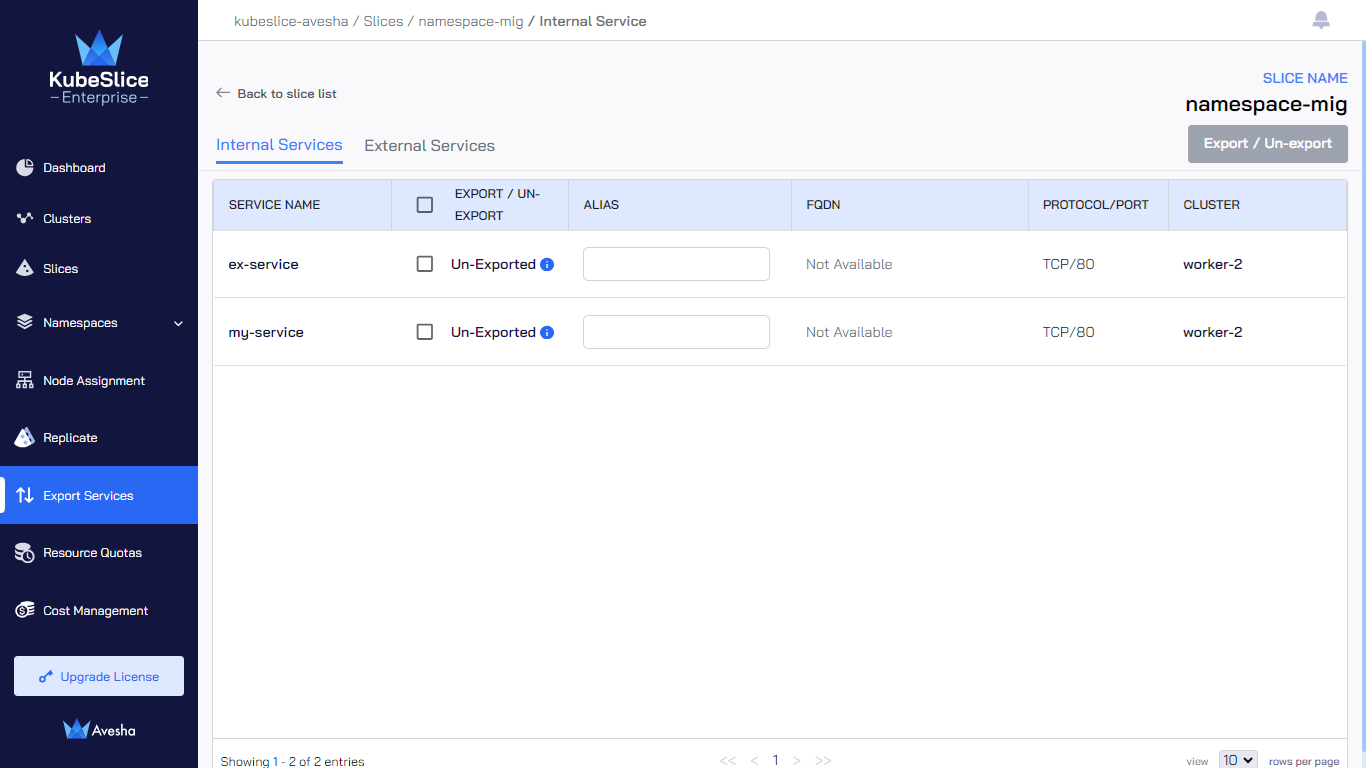Click the Cost Management money icon
Screen dimensions: 1366x768
[x=25, y=610]
